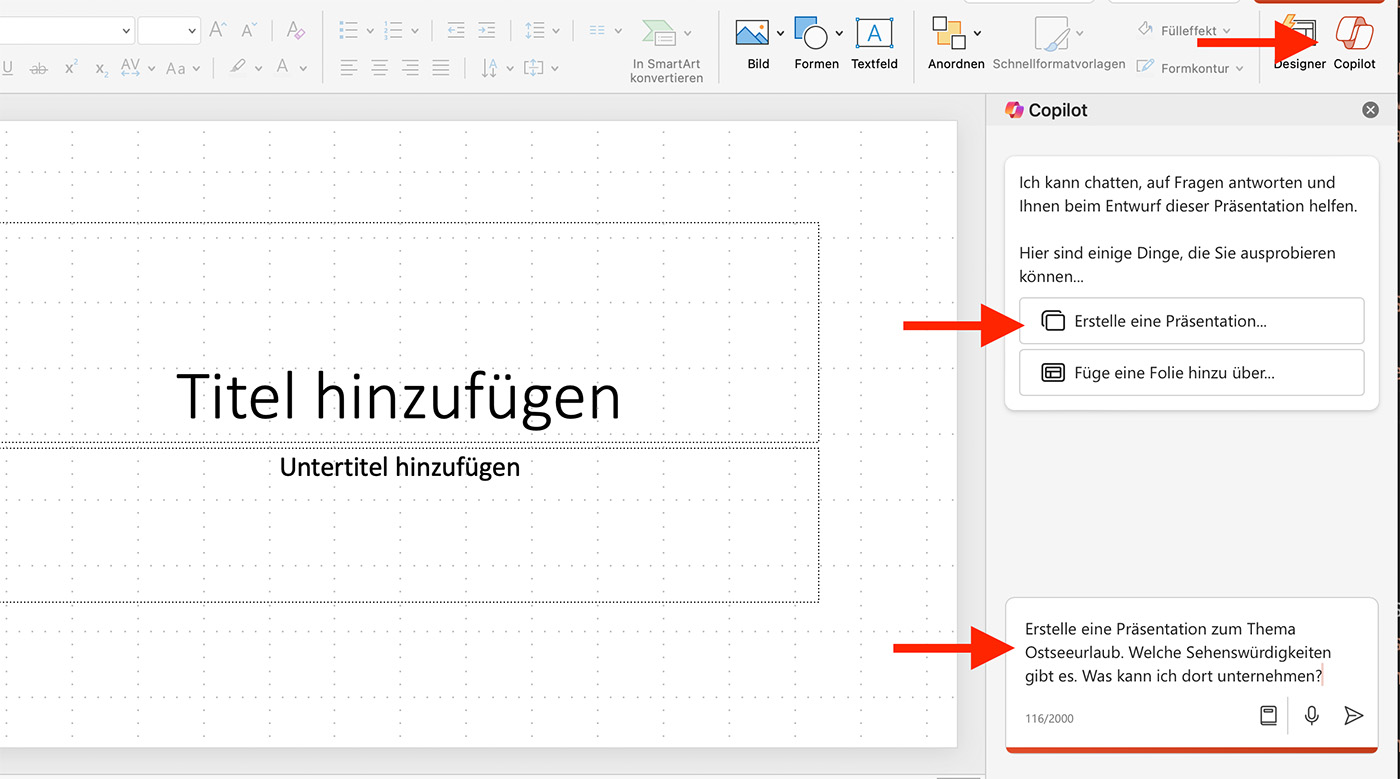Clear all text formatting
Viewport: 1400px width, 779px height.
295,30
